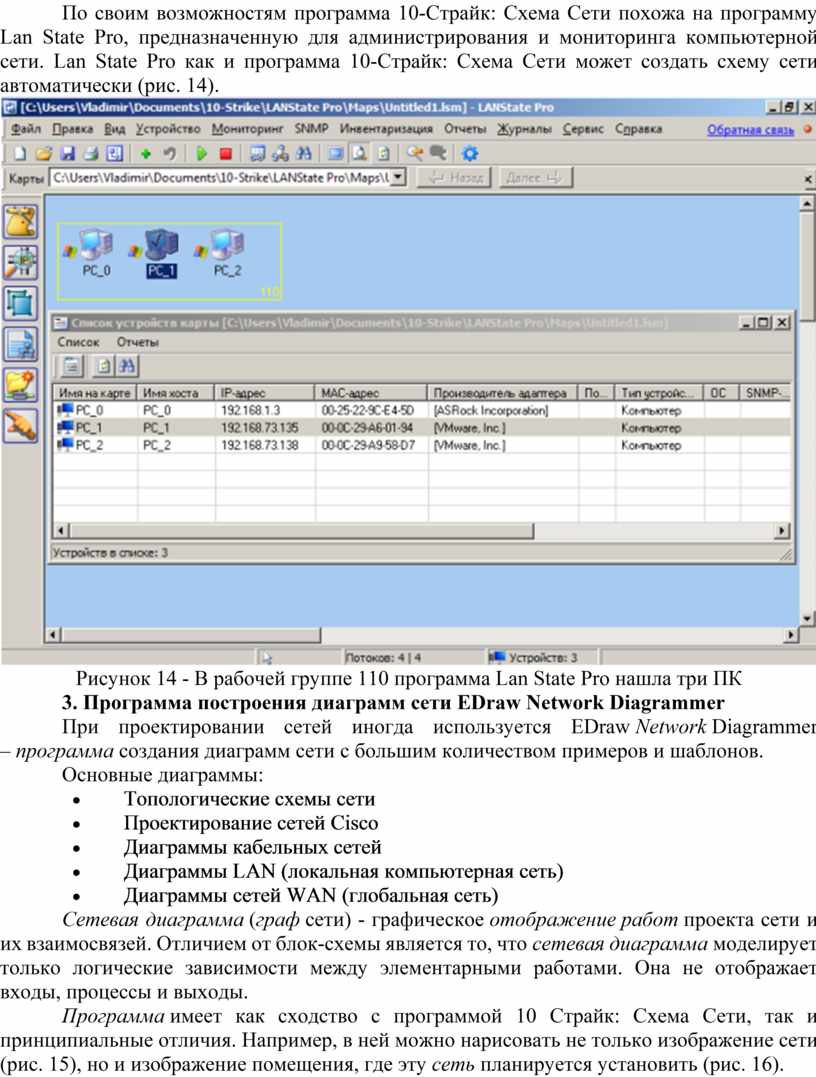Click the pointing hand side panel icon
This screenshot has width=816, height=1077.
(21, 426)
